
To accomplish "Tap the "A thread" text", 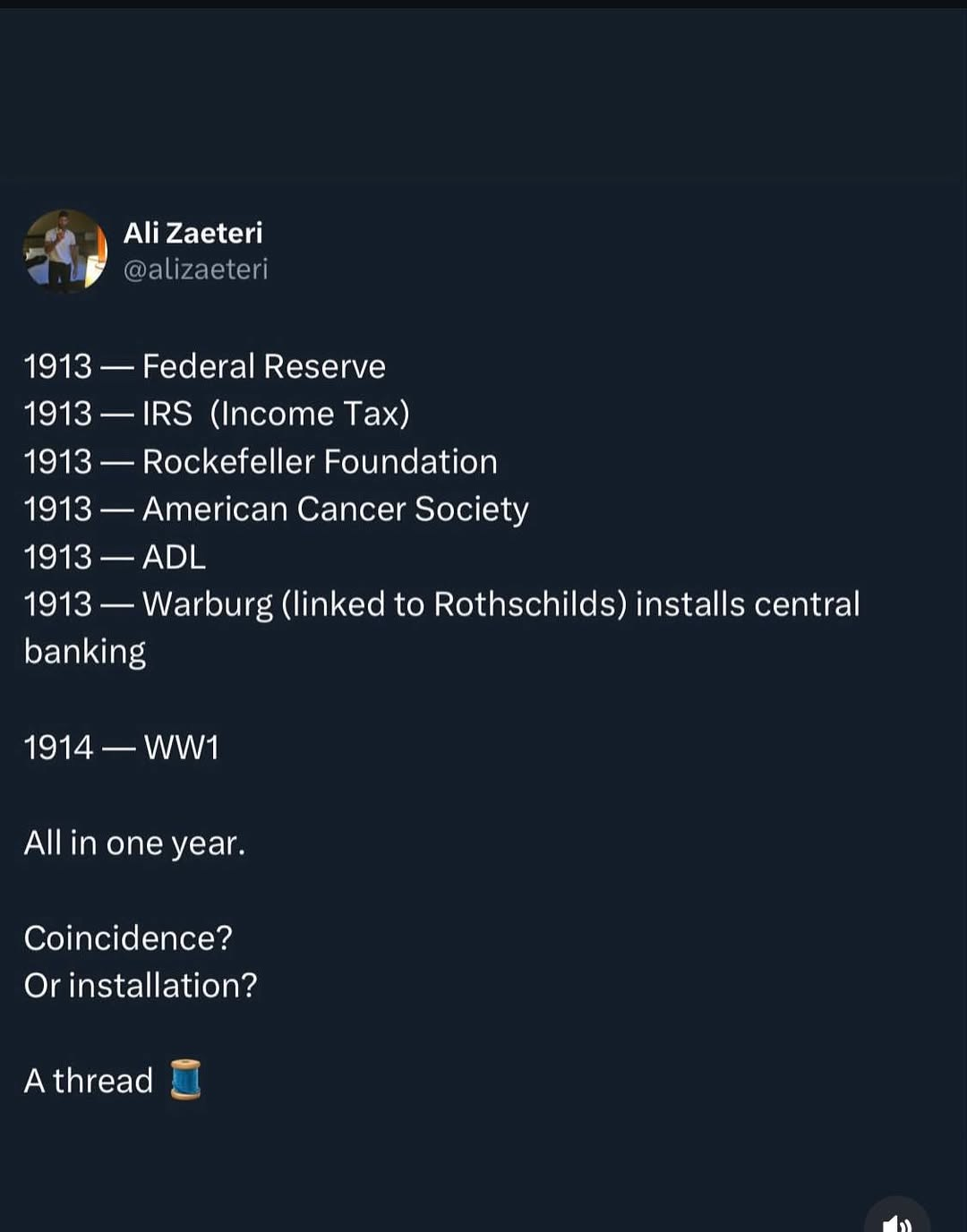I will tap(89, 1081).
